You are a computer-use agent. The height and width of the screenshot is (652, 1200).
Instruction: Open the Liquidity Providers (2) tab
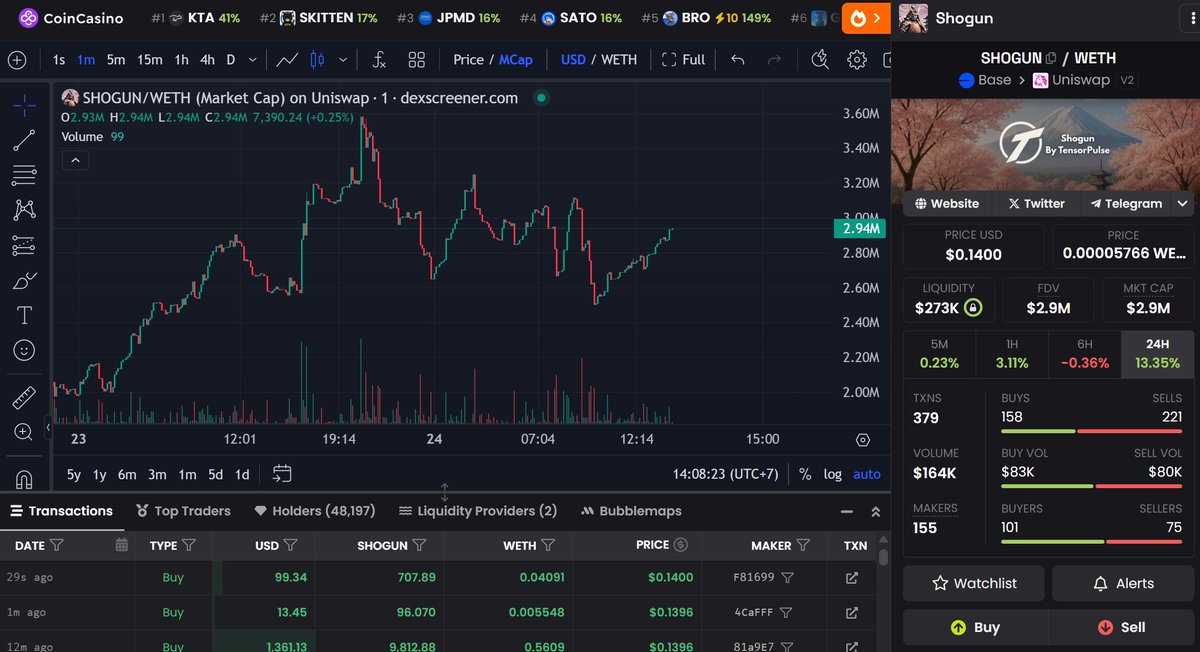pos(477,511)
